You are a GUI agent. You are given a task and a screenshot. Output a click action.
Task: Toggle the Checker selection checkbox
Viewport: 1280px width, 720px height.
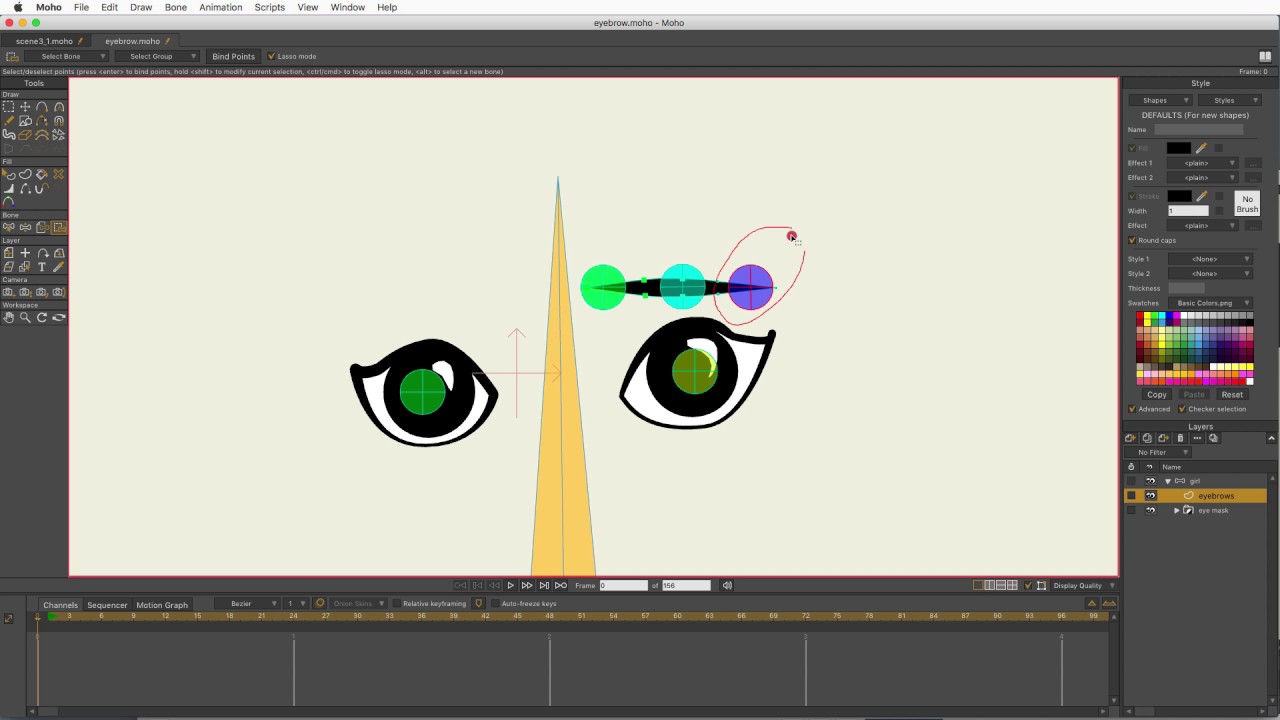[x=1182, y=409]
